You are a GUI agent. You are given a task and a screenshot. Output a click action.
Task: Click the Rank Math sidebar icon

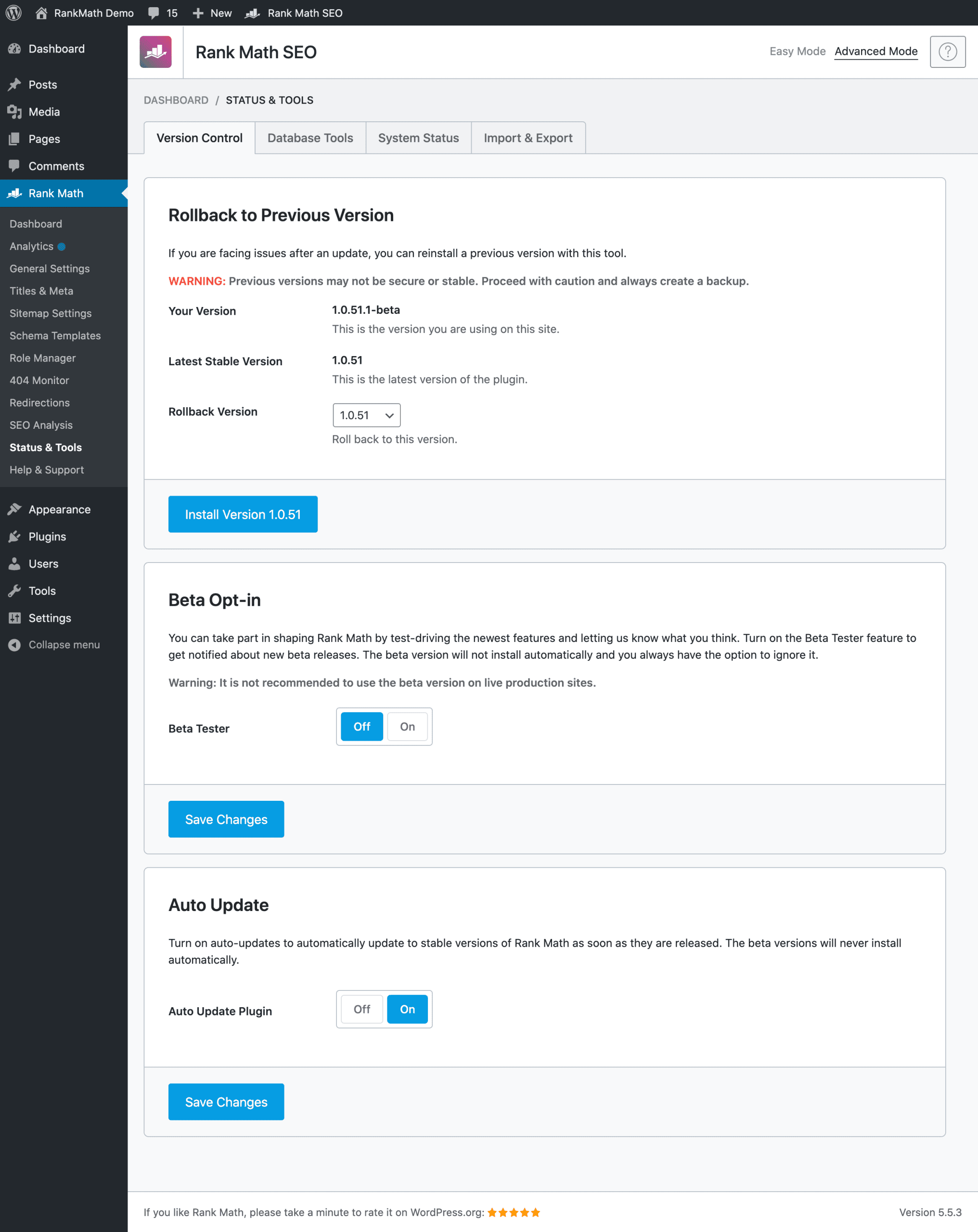[x=15, y=193]
